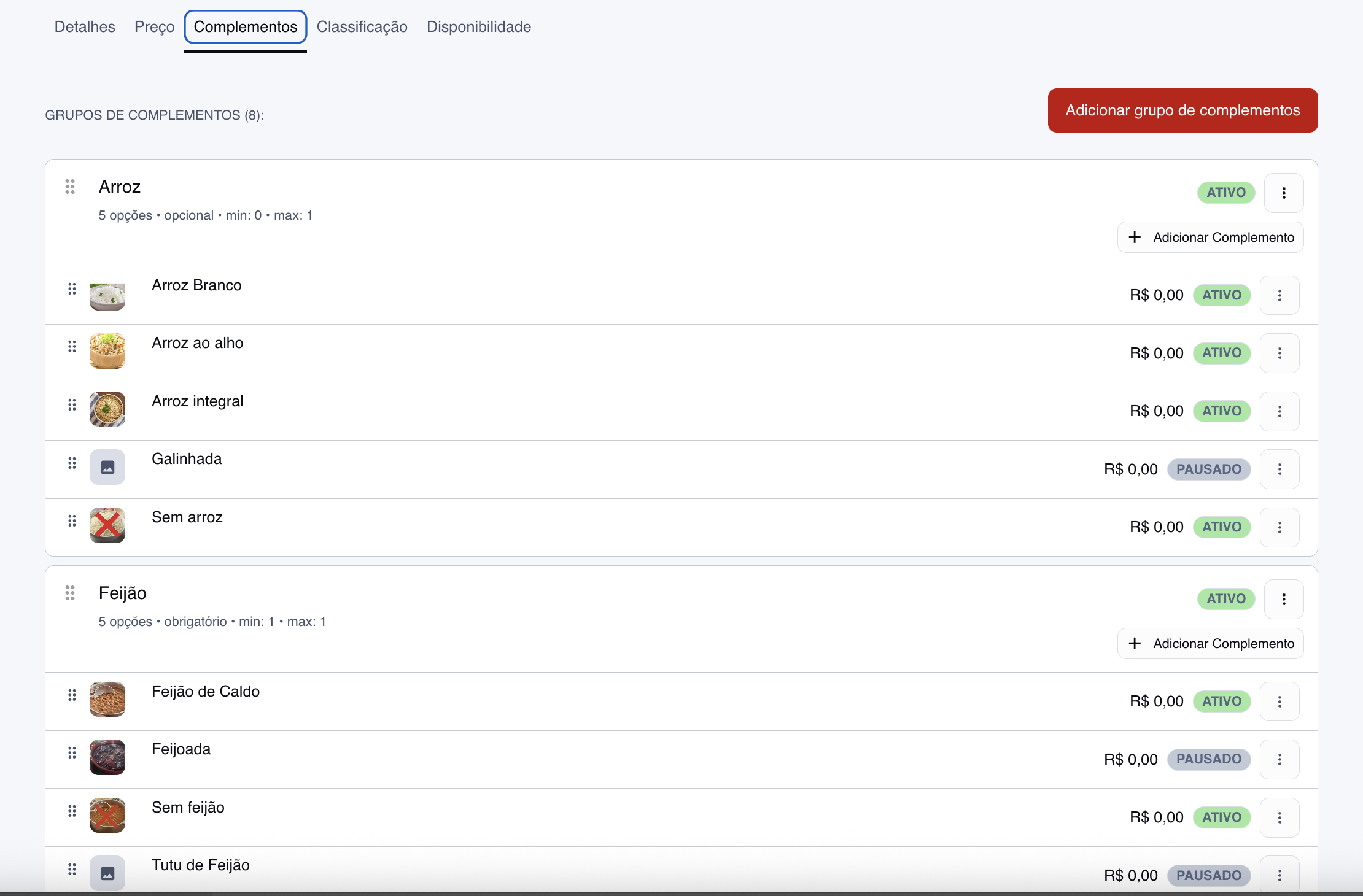Click the plus icon in Arroz Adicionar Complemento
The image size is (1363, 896).
(x=1135, y=238)
